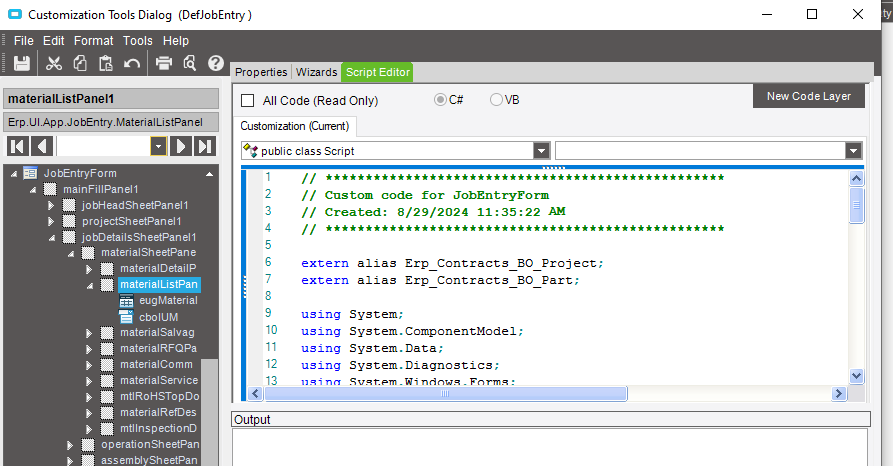
Task: Collapse the materialListPan node
Action: (x=90, y=285)
